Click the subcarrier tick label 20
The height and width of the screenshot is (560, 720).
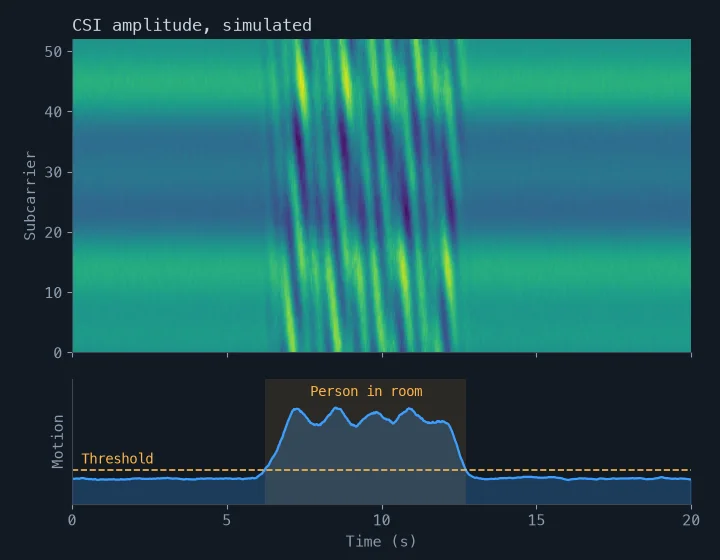[53, 233]
